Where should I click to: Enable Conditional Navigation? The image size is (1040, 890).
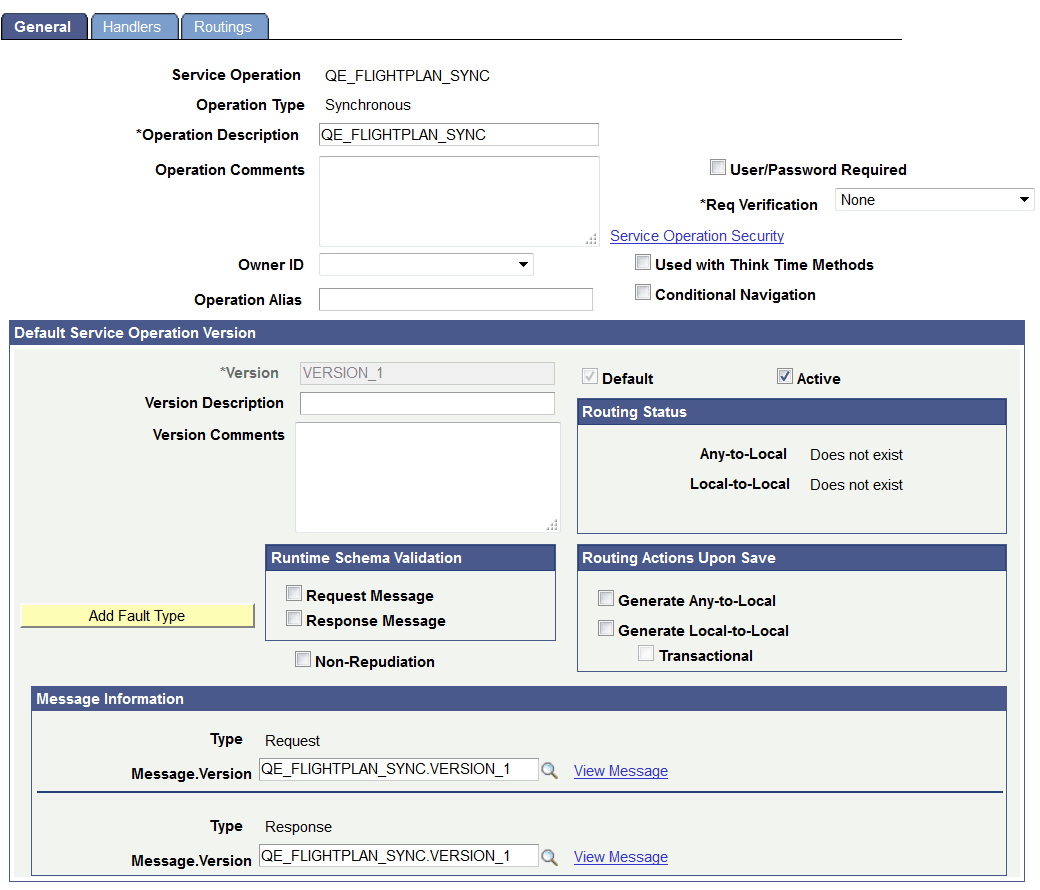tap(643, 294)
